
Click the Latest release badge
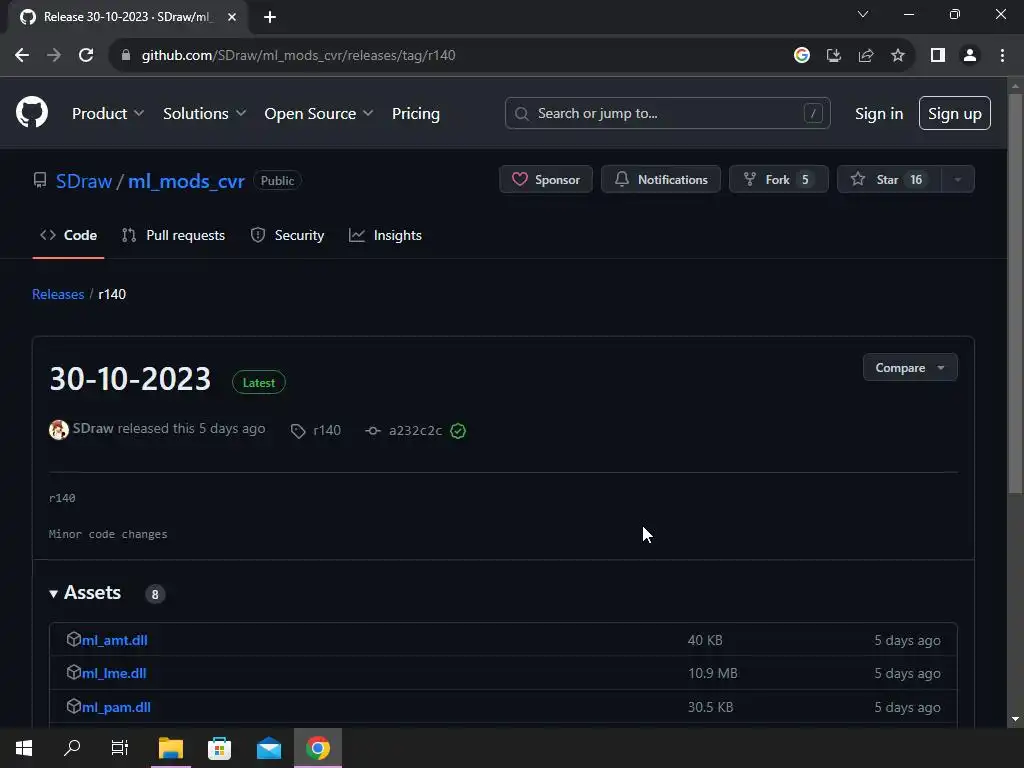pos(259,383)
